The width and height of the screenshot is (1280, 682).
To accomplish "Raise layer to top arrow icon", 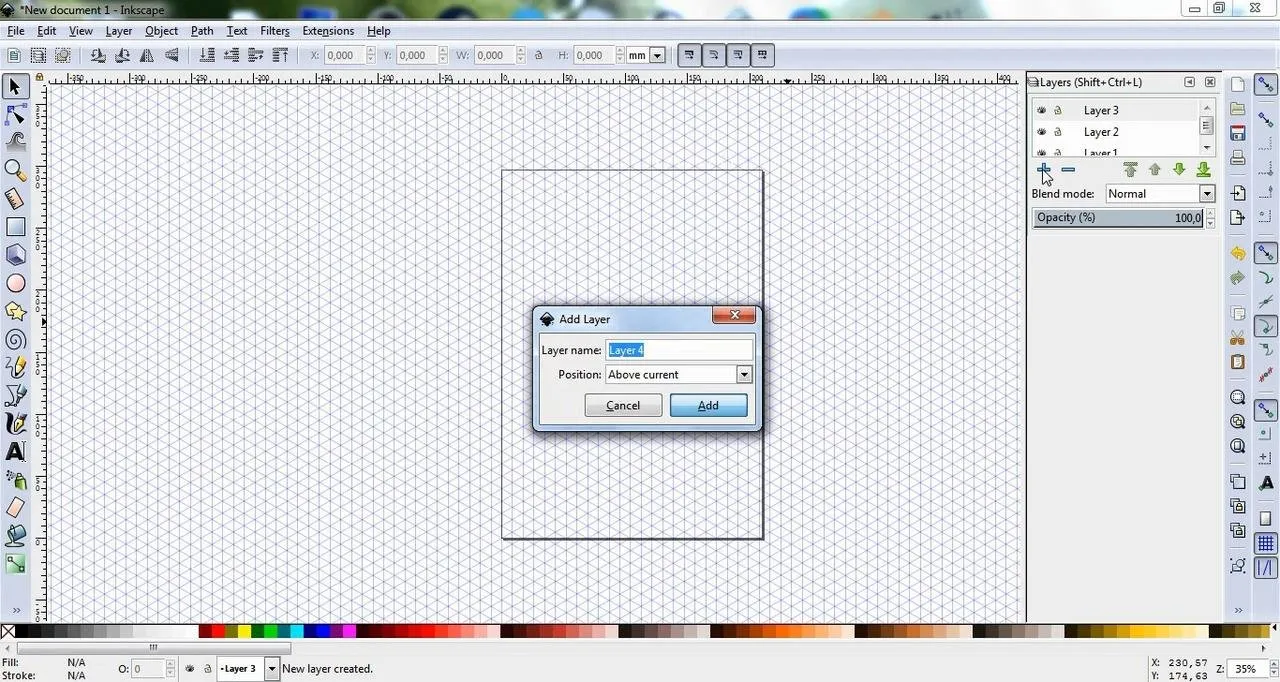I will [x=1130, y=169].
